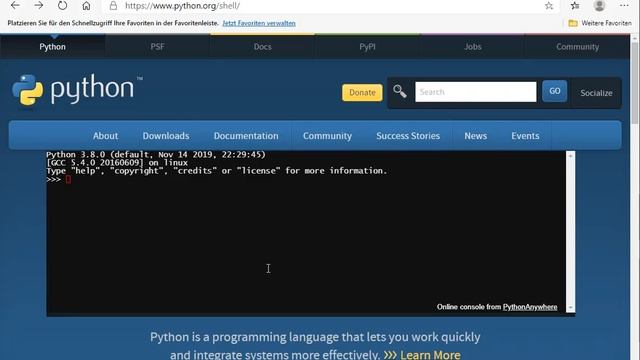Open the Documentation menu
Screen dimensions: 640x360
(246, 136)
